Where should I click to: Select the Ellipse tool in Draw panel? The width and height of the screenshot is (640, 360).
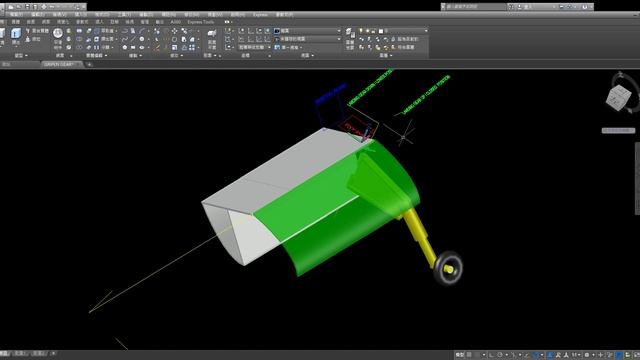click(x=142, y=47)
